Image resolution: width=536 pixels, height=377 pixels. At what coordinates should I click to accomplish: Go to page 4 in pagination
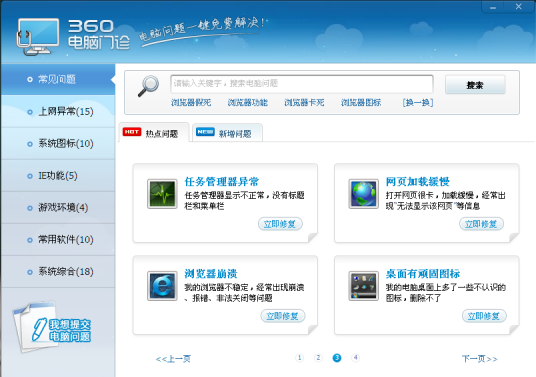pyautogui.click(x=356, y=358)
